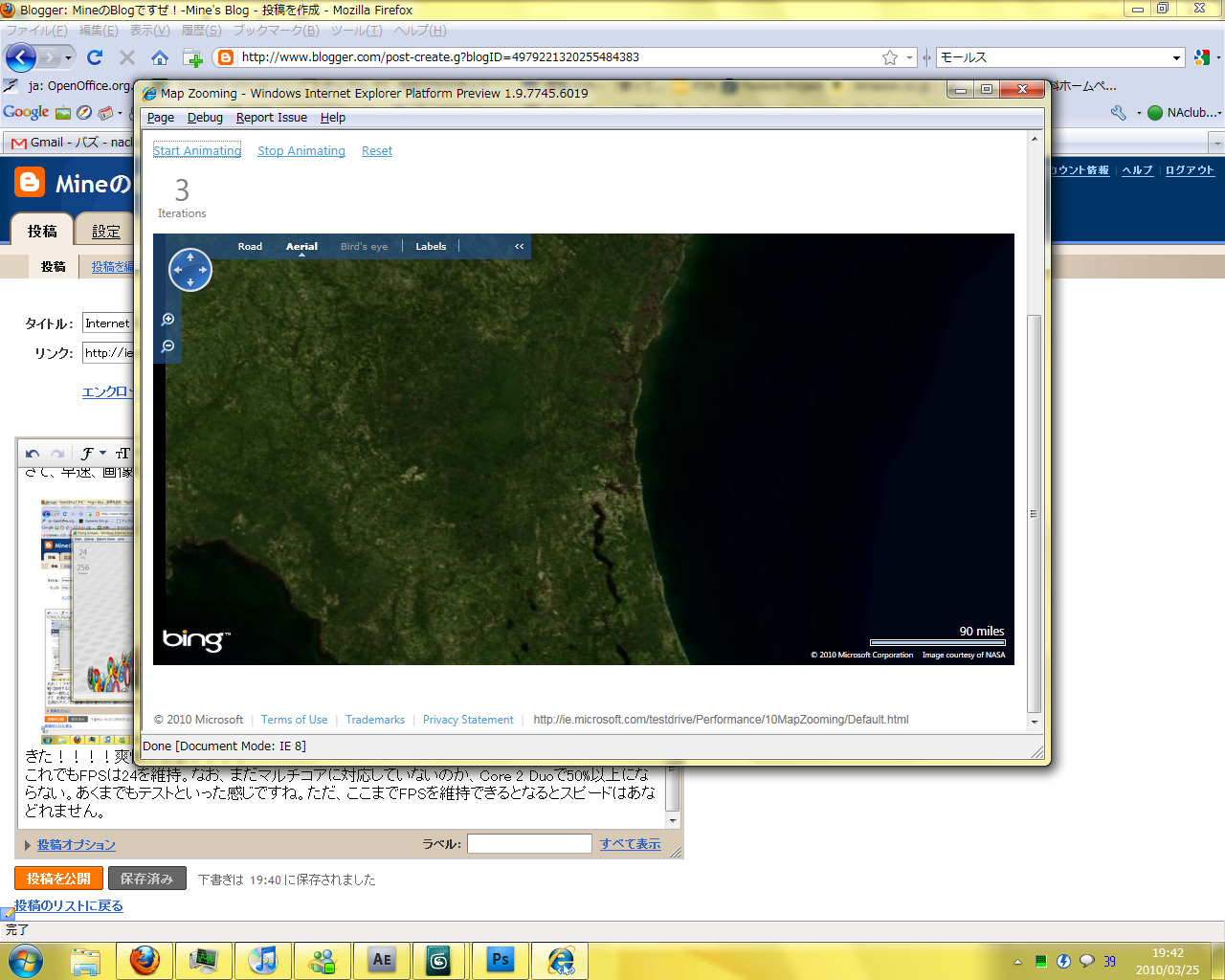The width and height of the screenshot is (1225, 980).
Task: Go to Firefox home page icon
Action: tap(160, 57)
